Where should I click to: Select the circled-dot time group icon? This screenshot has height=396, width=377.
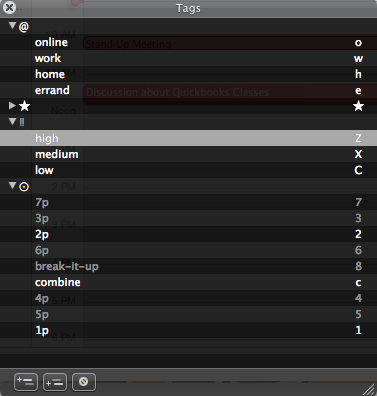pos(24,187)
